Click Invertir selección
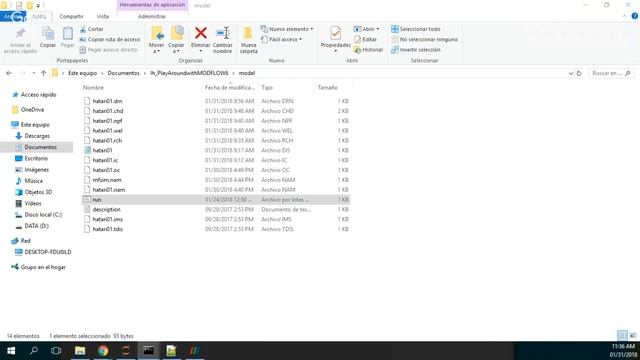640x360 pixels. pyautogui.click(x=416, y=49)
